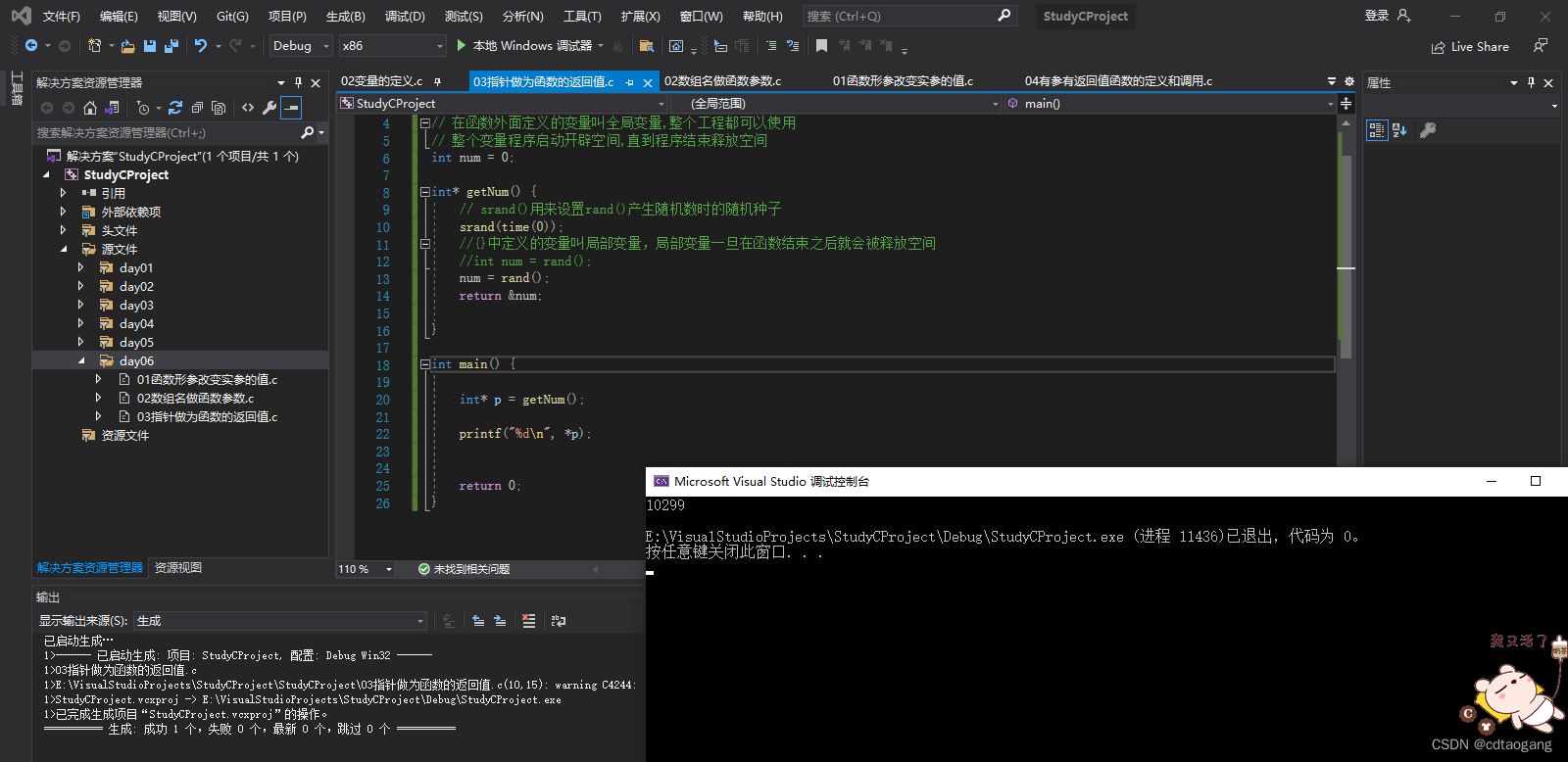Switch to 04有参有返回值函数的定义和调用.c tab
This screenshot has height=762, width=1568.
pyautogui.click(x=1118, y=81)
